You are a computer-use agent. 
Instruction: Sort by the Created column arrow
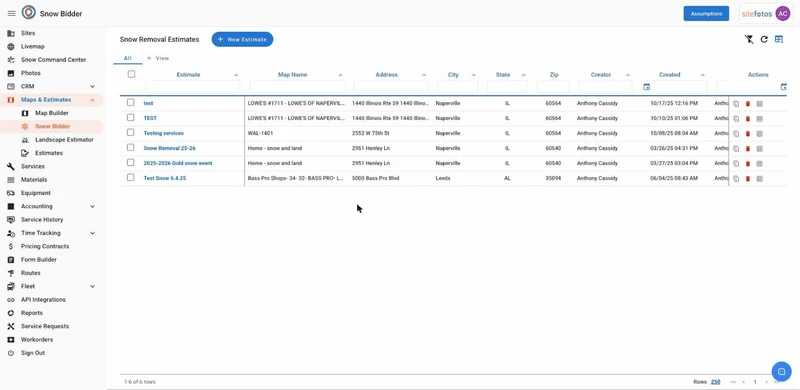[703, 75]
